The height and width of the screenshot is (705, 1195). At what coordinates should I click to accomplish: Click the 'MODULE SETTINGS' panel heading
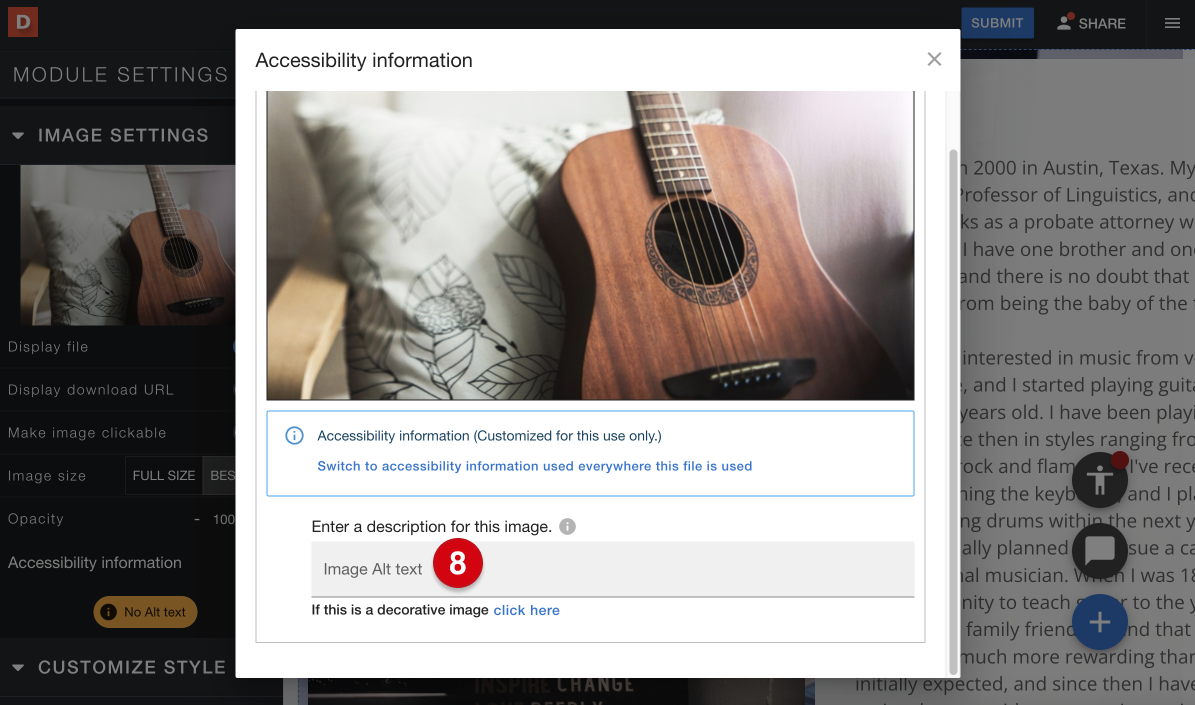120,75
